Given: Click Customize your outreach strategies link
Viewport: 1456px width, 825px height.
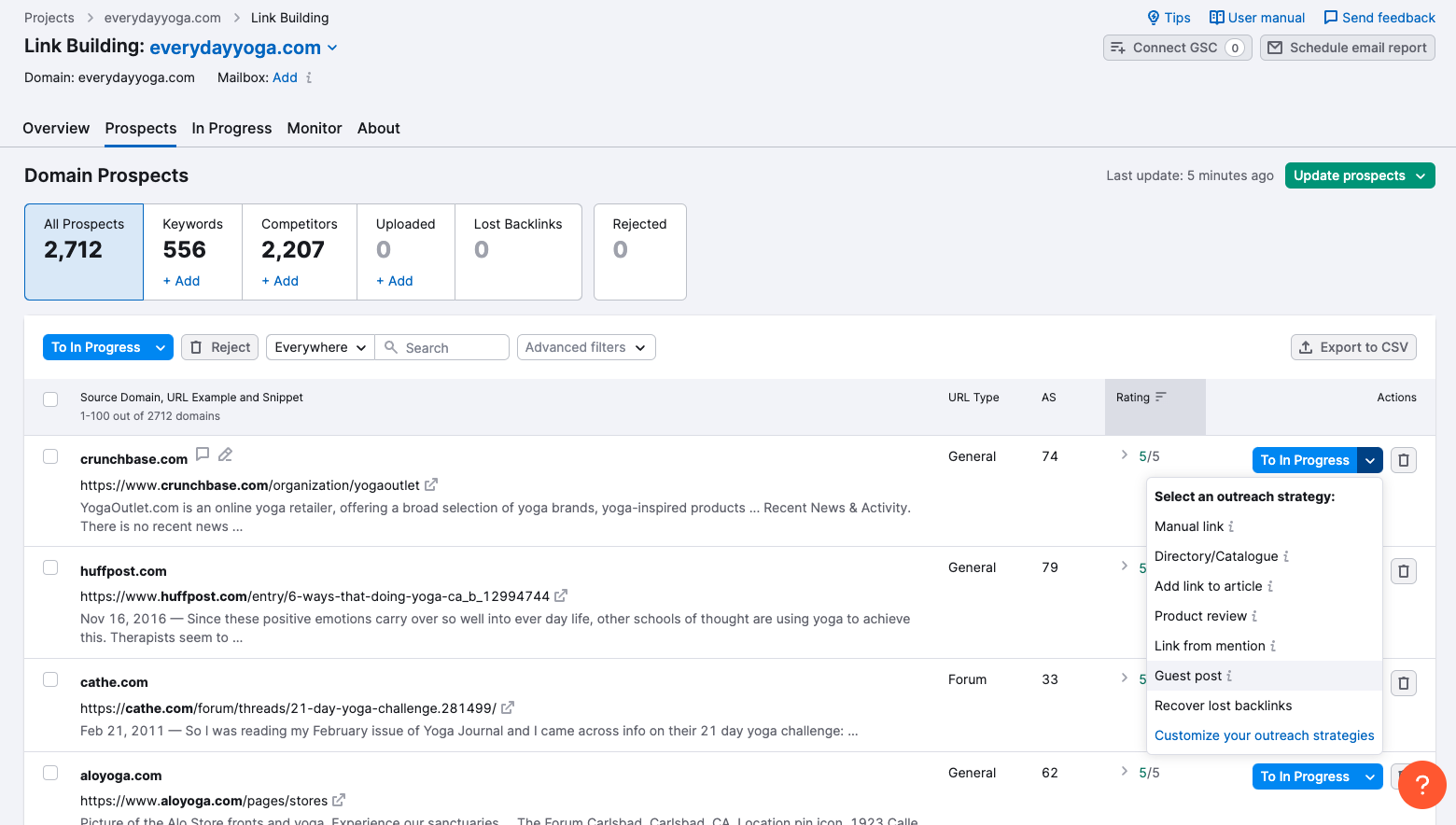Looking at the screenshot, I should pyautogui.click(x=1264, y=735).
